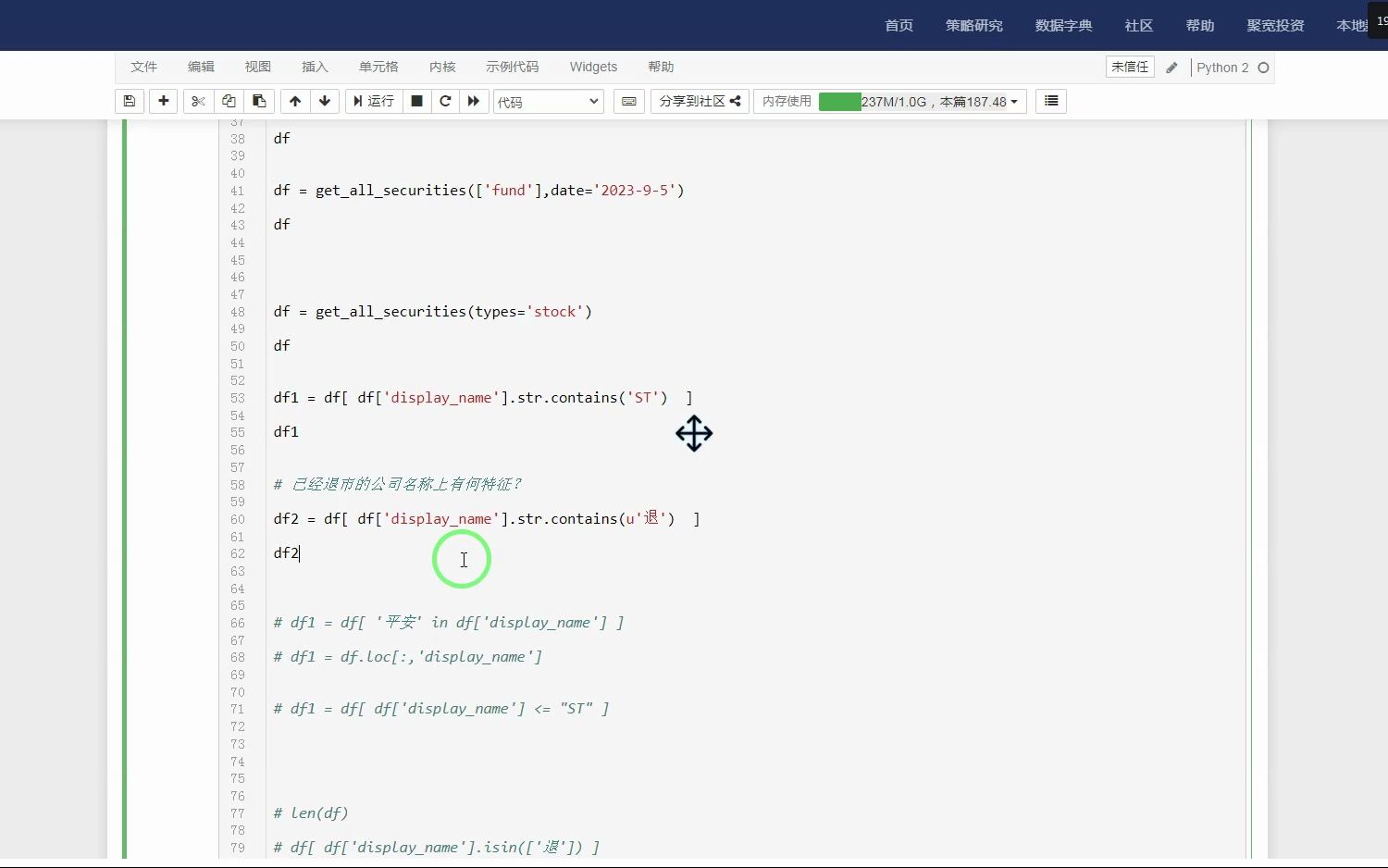Open the command palette keyboard icon

coord(629,101)
